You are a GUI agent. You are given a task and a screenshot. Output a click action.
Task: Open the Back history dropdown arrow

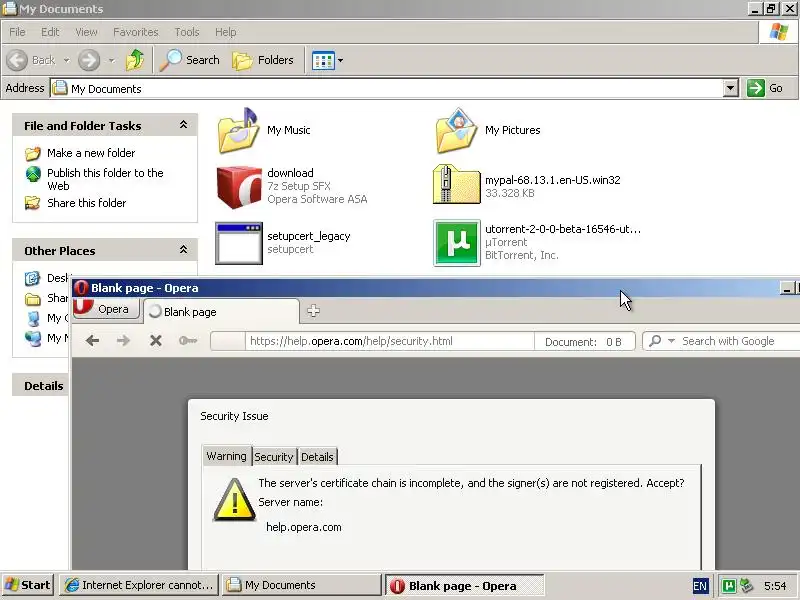[66, 61]
